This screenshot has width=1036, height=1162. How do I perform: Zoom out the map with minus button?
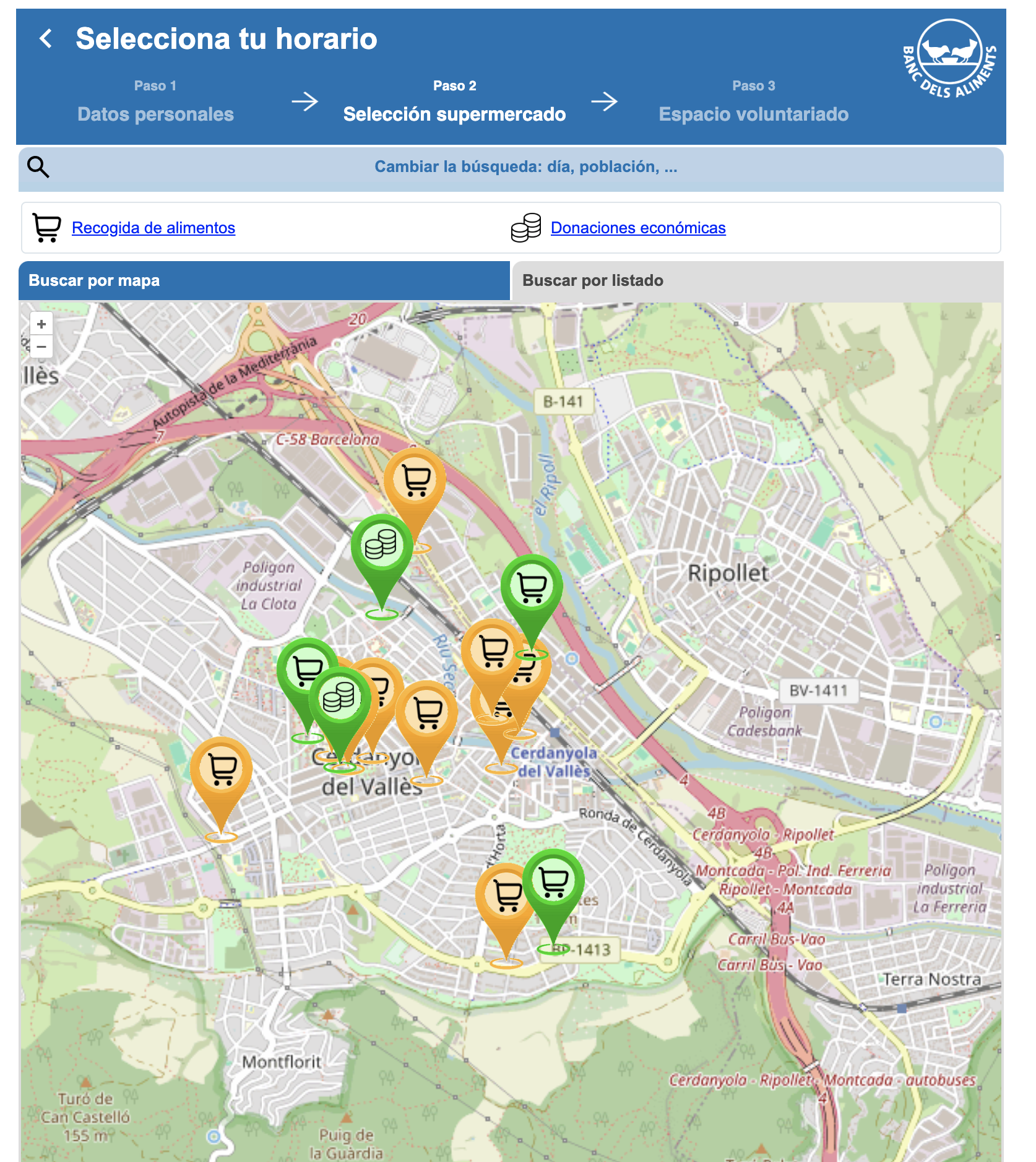point(41,346)
